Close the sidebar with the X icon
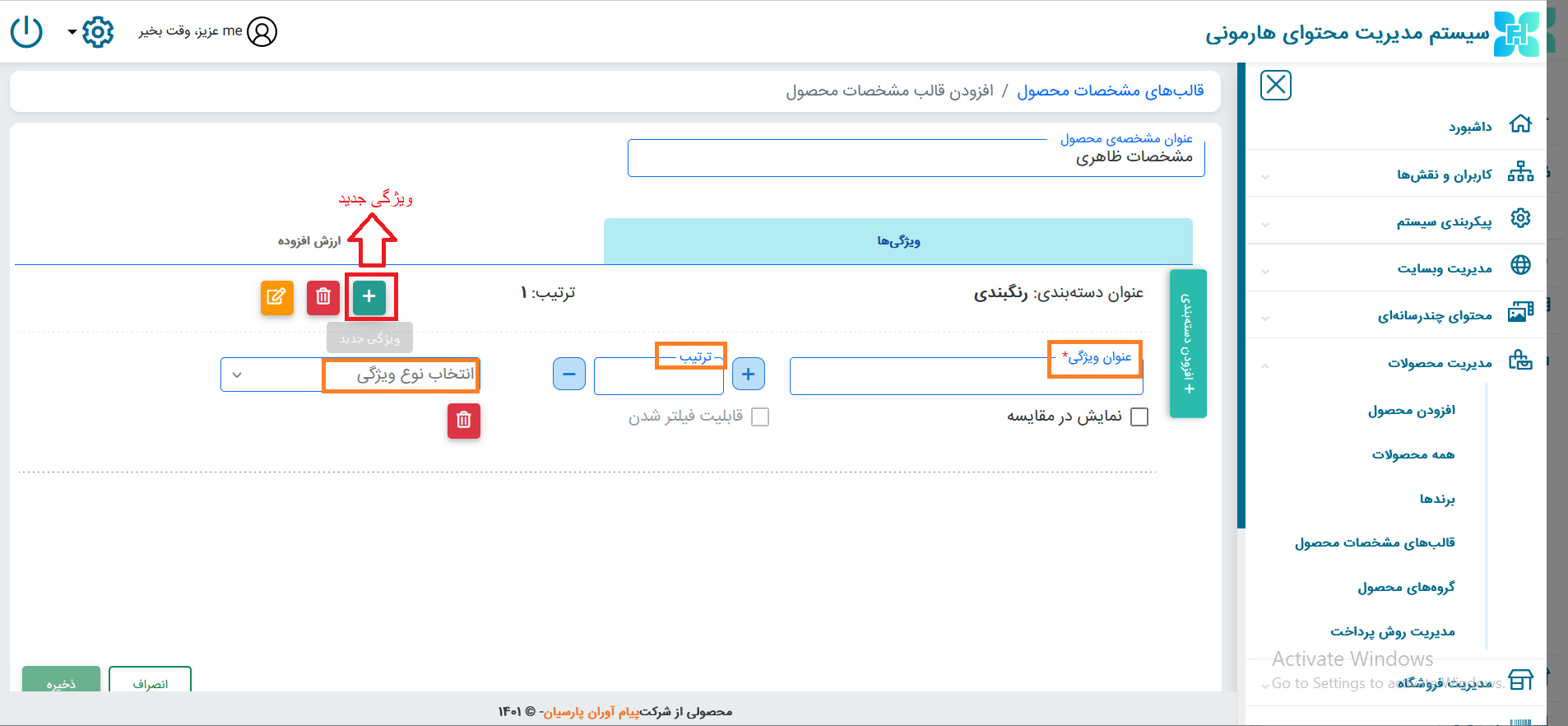Viewport: 1568px width, 726px height. pos(1275,85)
